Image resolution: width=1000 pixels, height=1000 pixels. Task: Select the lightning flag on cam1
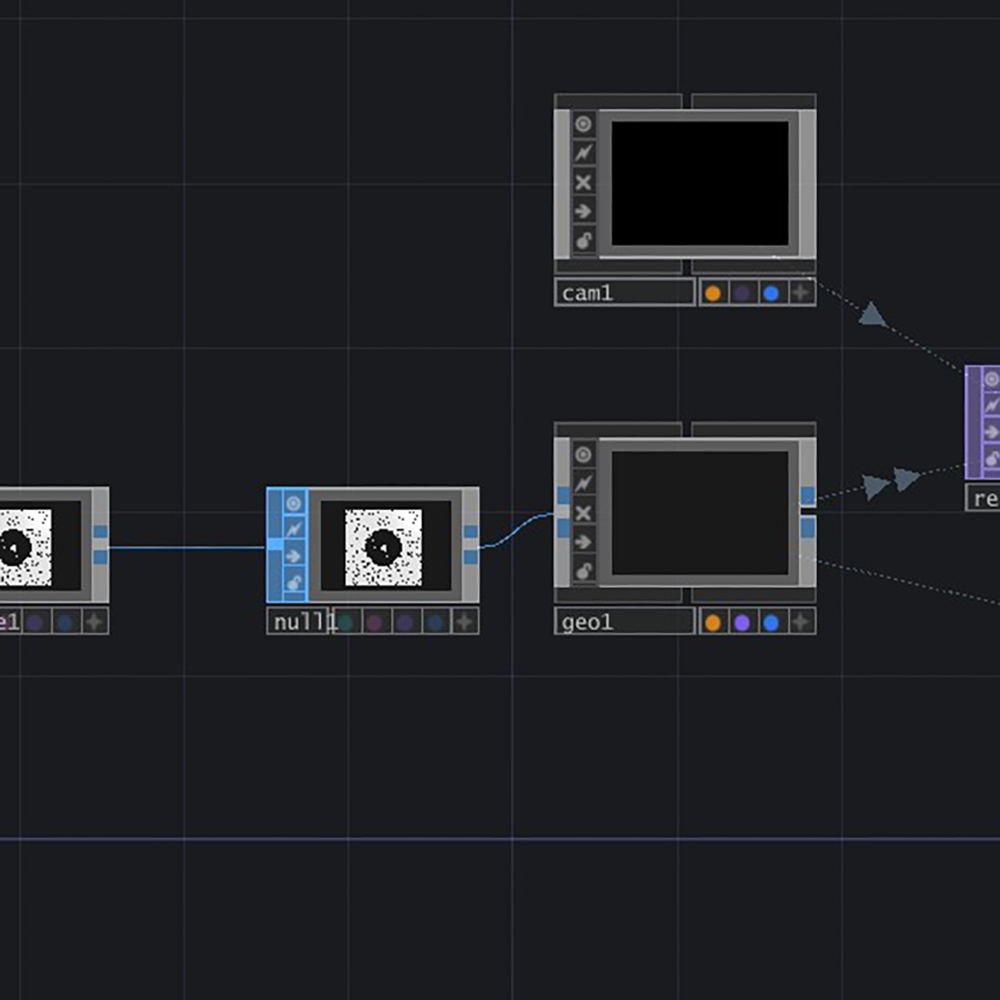[x=584, y=153]
